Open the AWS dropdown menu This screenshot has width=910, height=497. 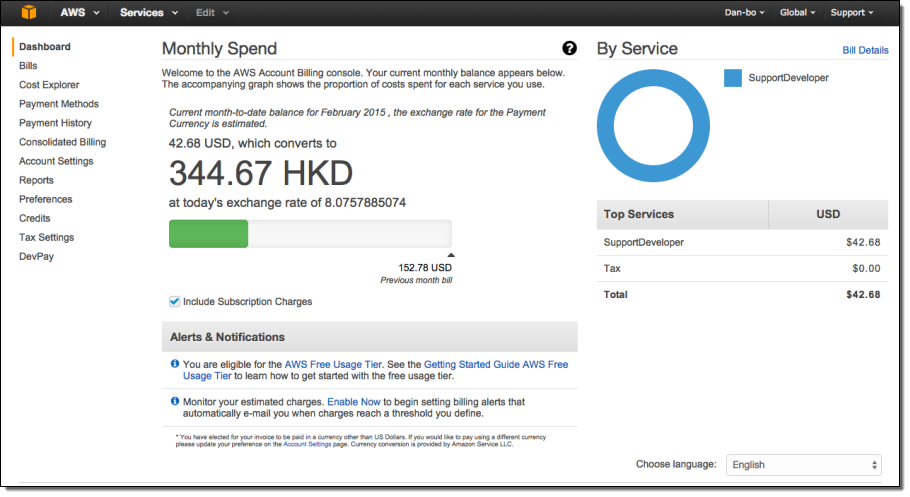point(80,12)
